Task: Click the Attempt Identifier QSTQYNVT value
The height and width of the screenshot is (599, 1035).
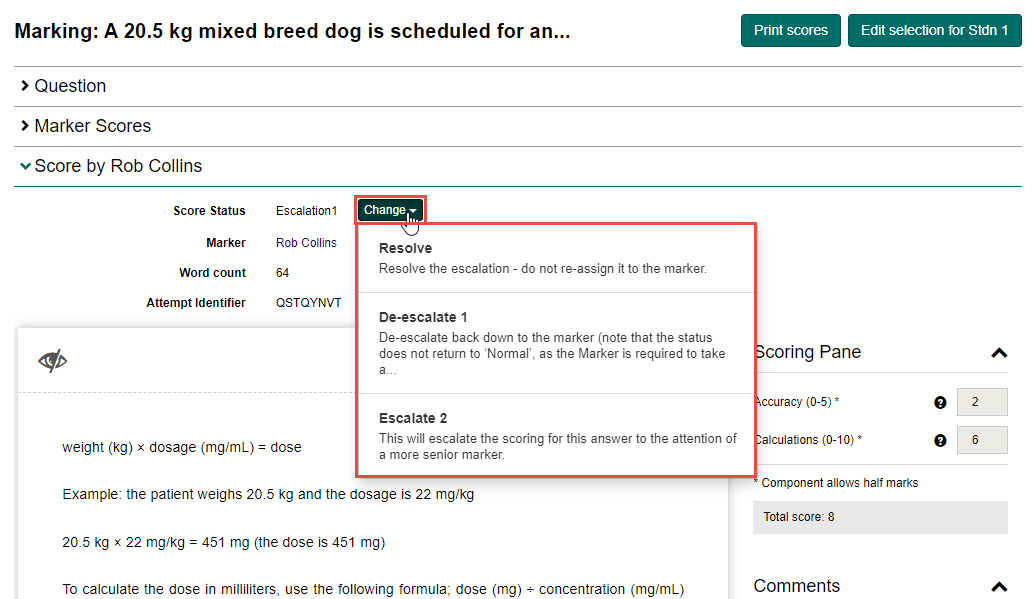Action: coord(308,303)
